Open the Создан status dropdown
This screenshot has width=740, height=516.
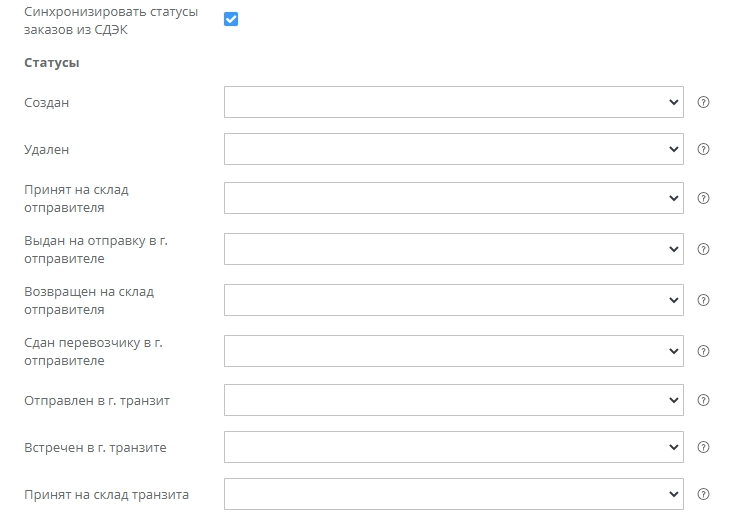pos(453,102)
